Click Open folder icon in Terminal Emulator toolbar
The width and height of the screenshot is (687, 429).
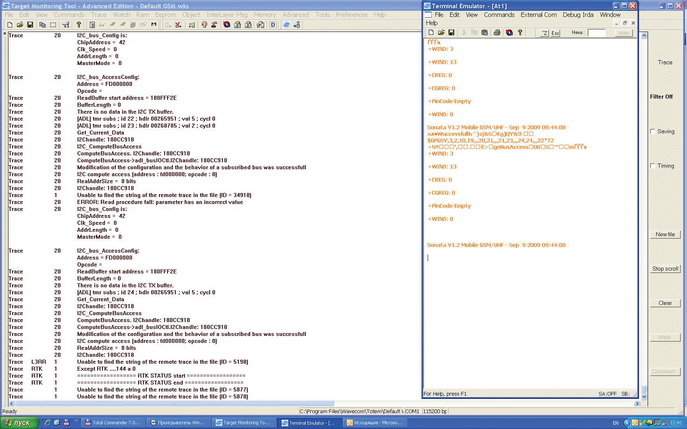(441, 32)
